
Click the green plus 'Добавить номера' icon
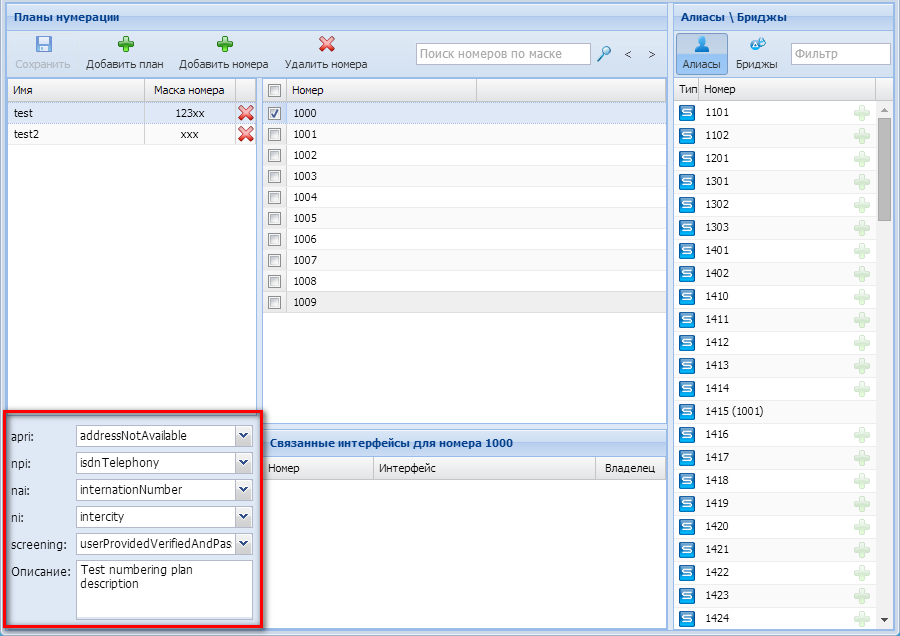coord(224,44)
